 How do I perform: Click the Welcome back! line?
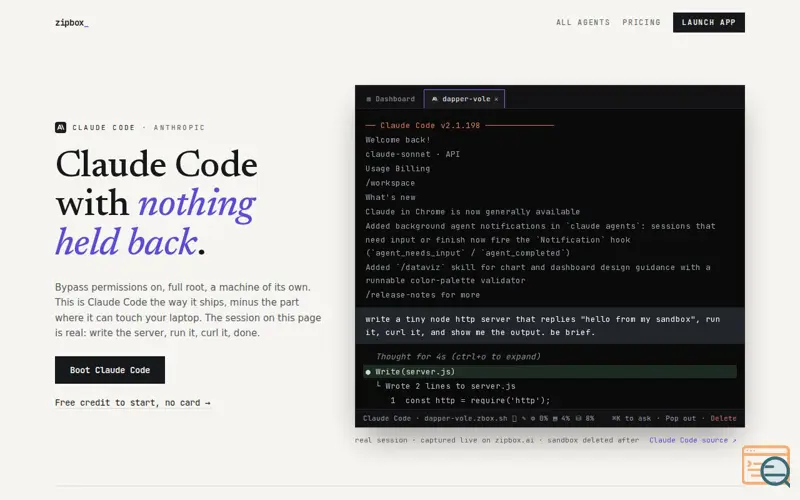pos(398,140)
